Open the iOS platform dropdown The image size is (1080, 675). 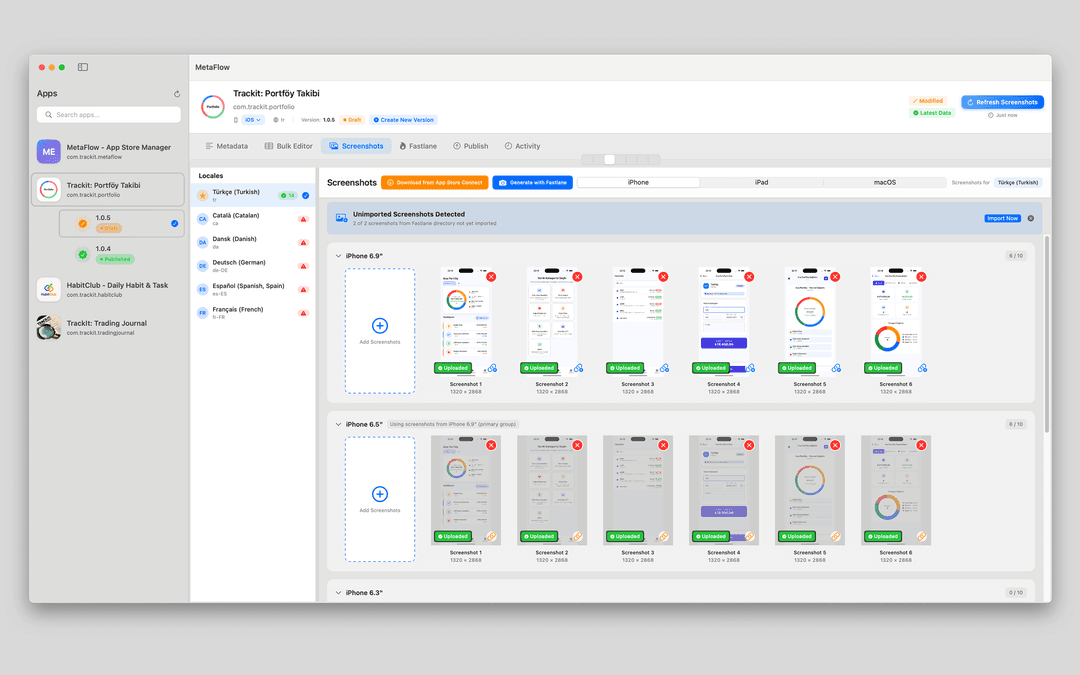coord(253,120)
